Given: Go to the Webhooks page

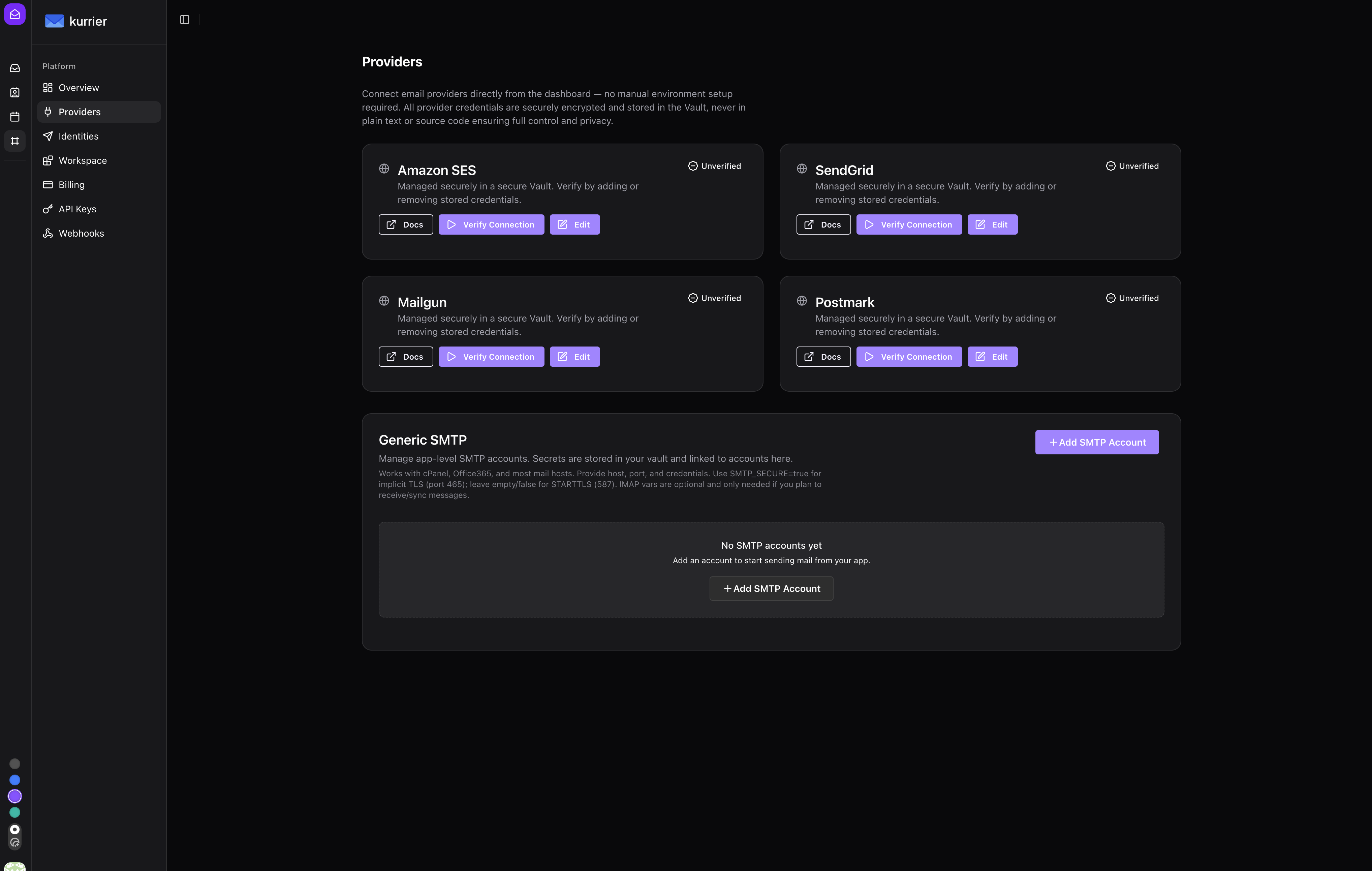Looking at the screenshot, I should coord(81,233).
